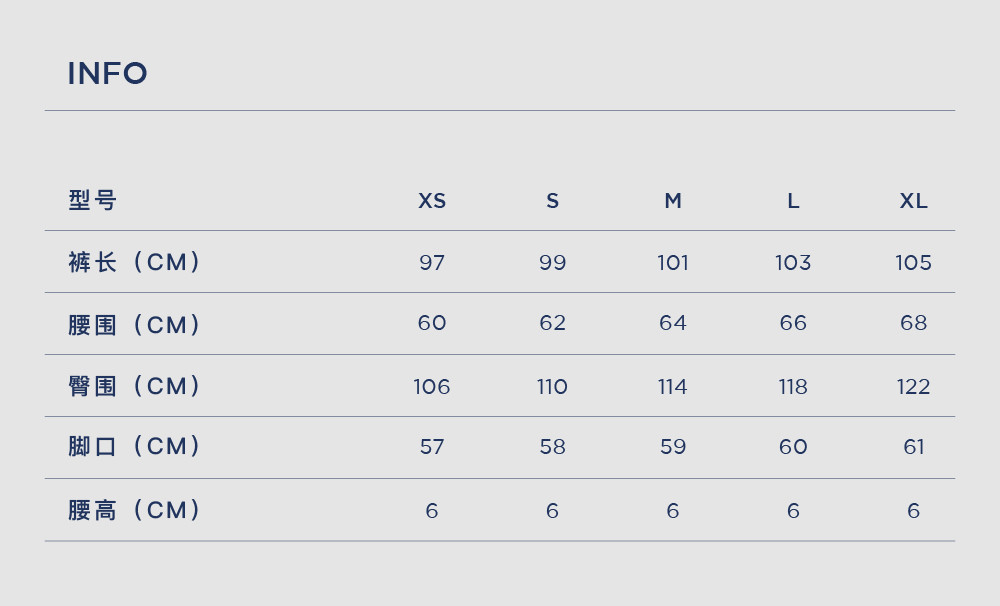Click waist value 62 for size S
The height and width of the screenshot is (606, 1000).
pos(552,323)
